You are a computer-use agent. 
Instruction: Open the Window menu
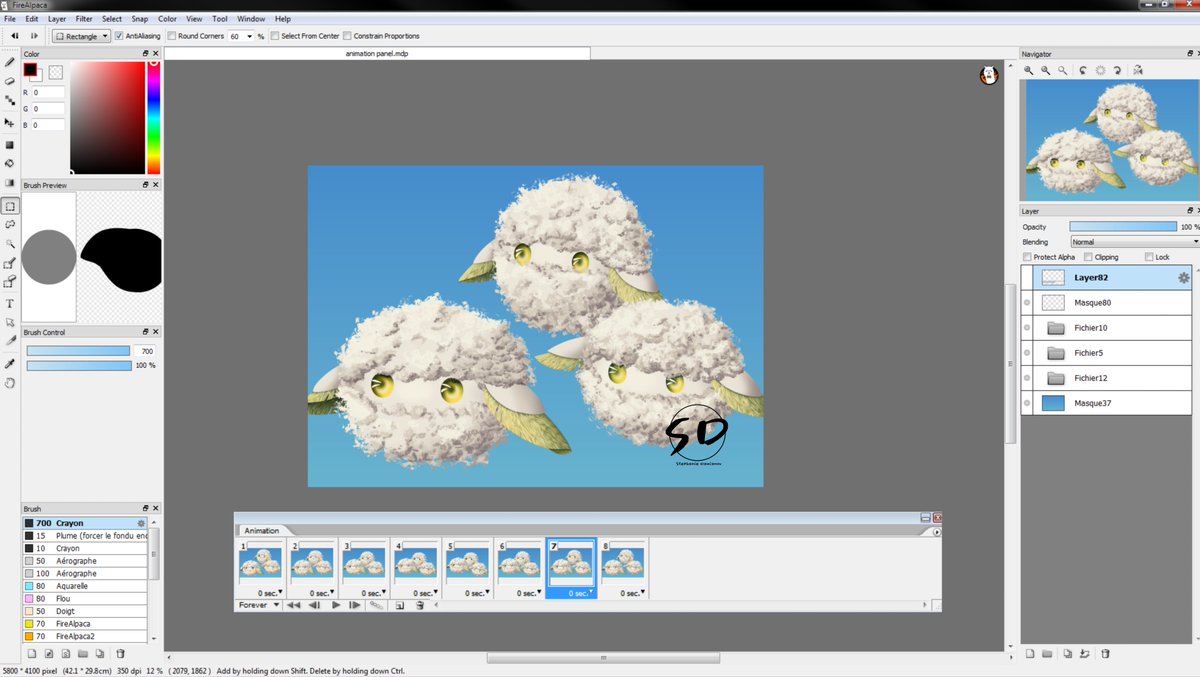point(251,19)
